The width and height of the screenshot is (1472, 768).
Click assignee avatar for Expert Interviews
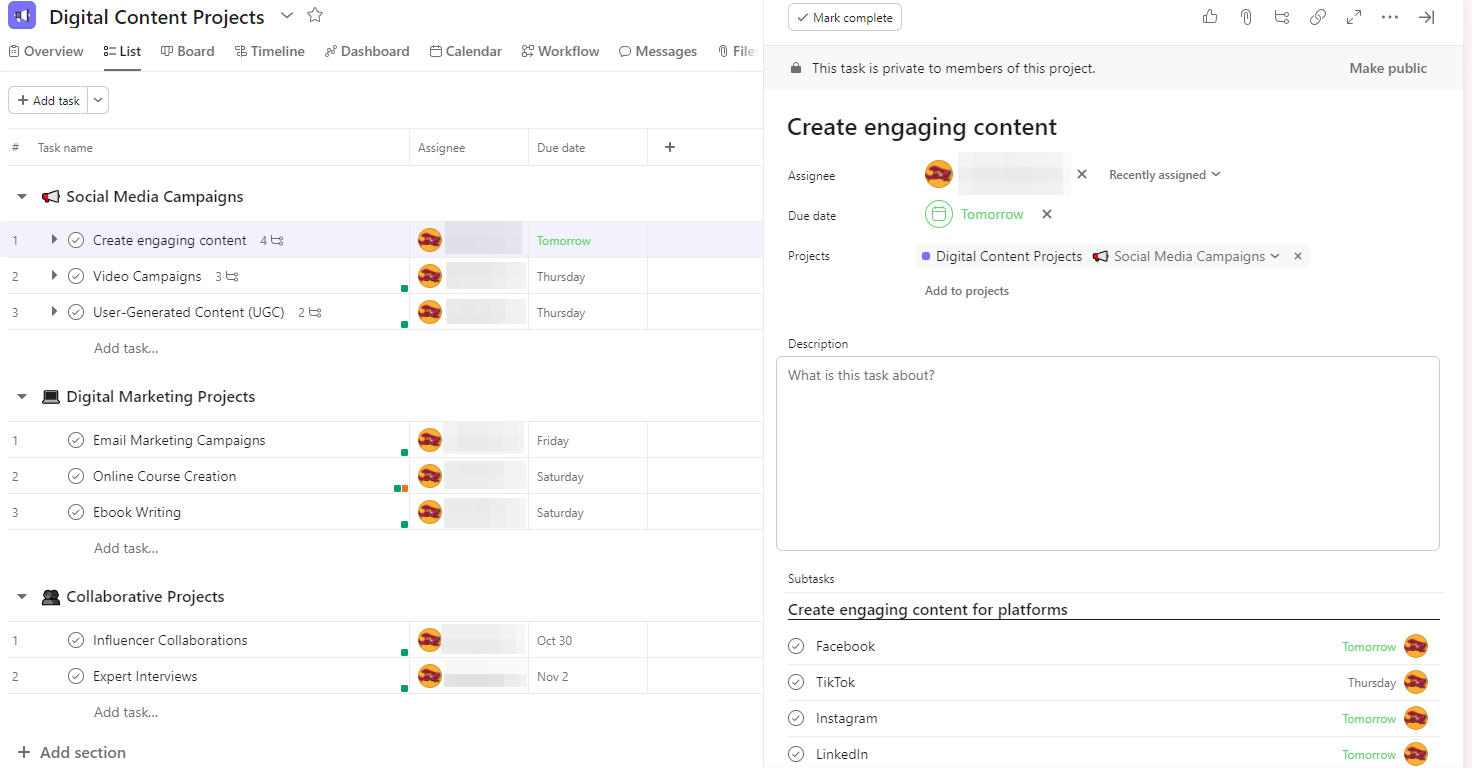click(430, 676)
